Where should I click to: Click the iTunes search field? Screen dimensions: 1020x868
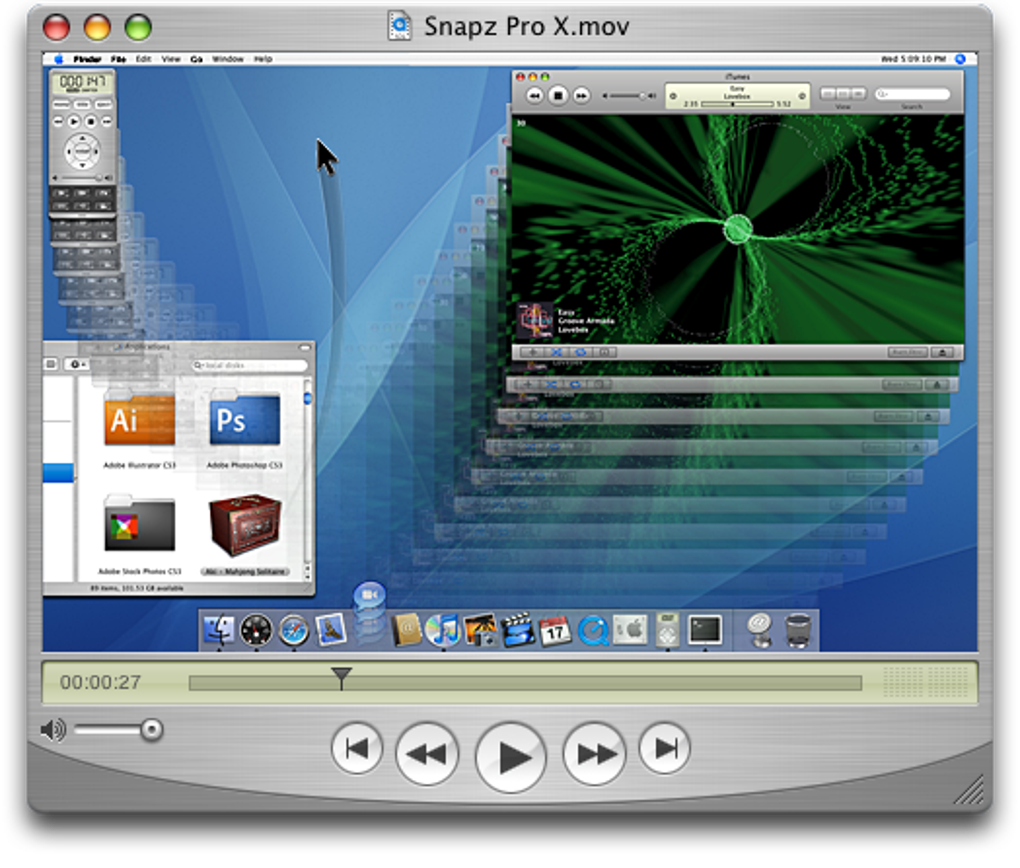pos(911,94)
